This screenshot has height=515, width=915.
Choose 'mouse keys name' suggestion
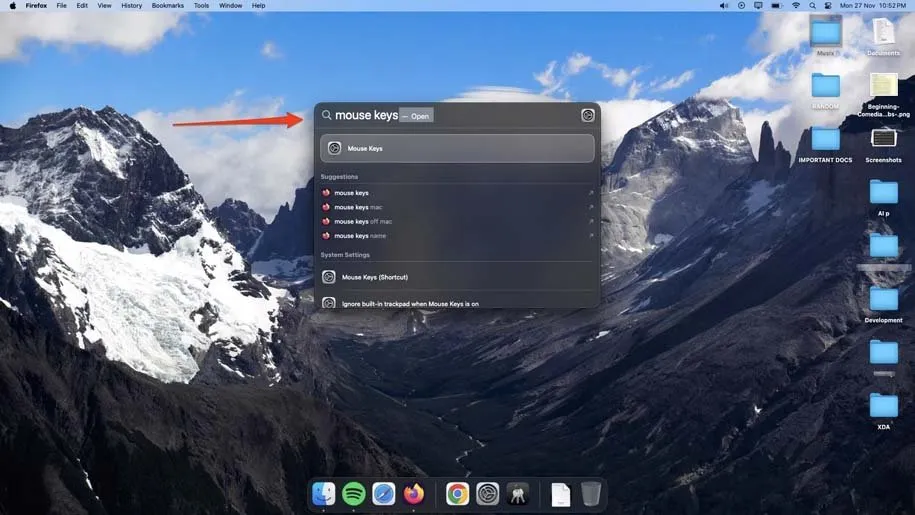tap(359, 236)
